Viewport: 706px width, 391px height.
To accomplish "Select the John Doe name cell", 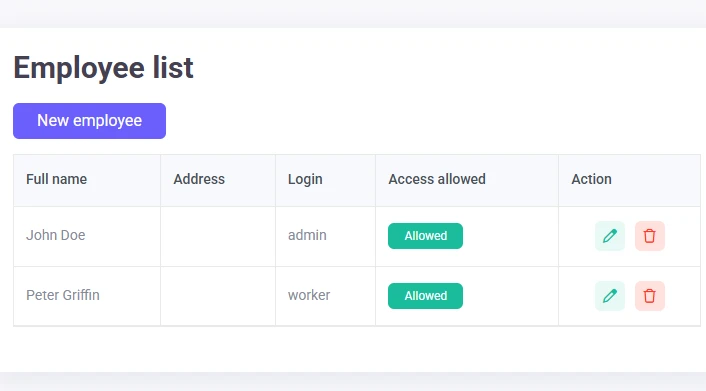I will tap(87, 236).
